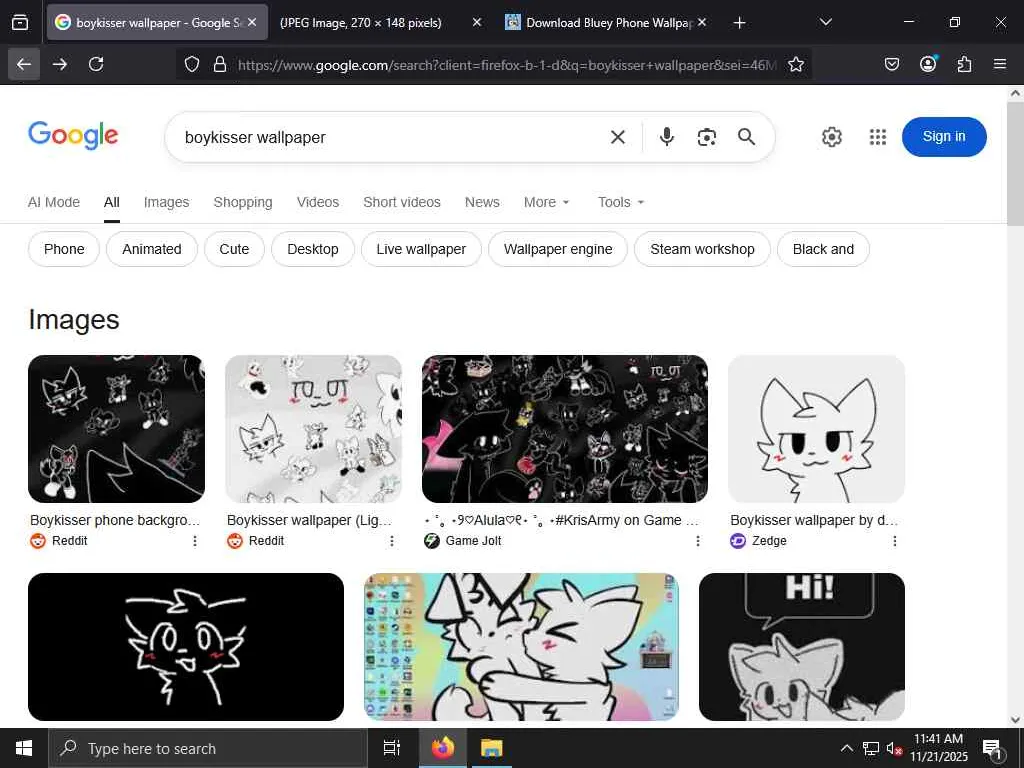Filter results with the Cute chip
This screenshot has height=768, width=1024.
234,249
